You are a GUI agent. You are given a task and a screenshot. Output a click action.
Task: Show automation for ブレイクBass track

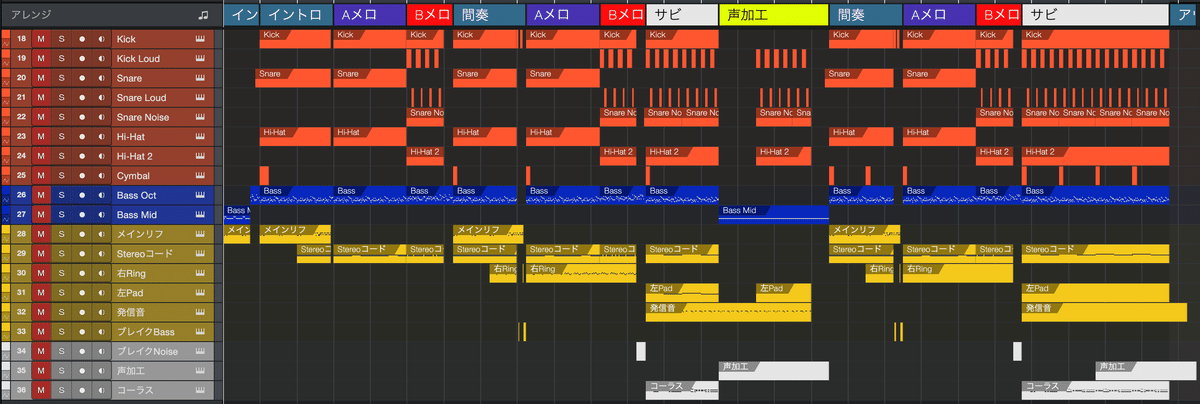click(6, 337)
